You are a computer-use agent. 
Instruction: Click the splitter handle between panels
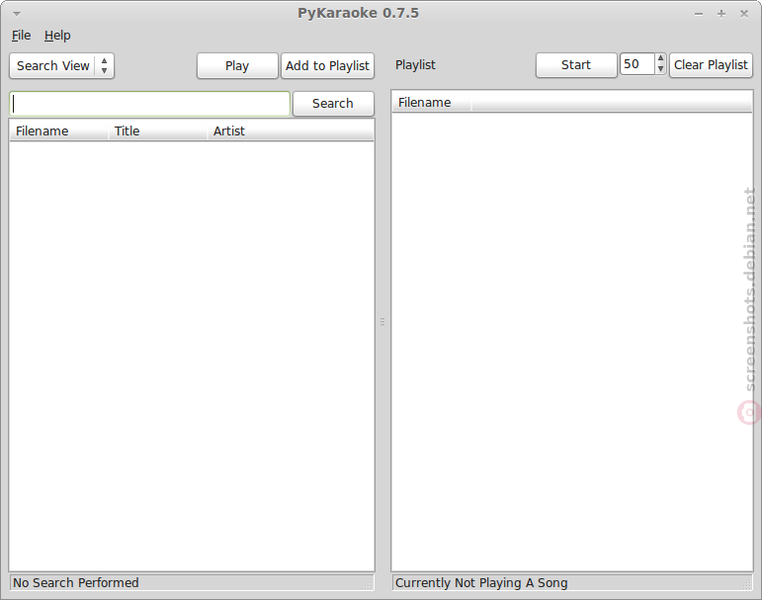coord(382,322)
